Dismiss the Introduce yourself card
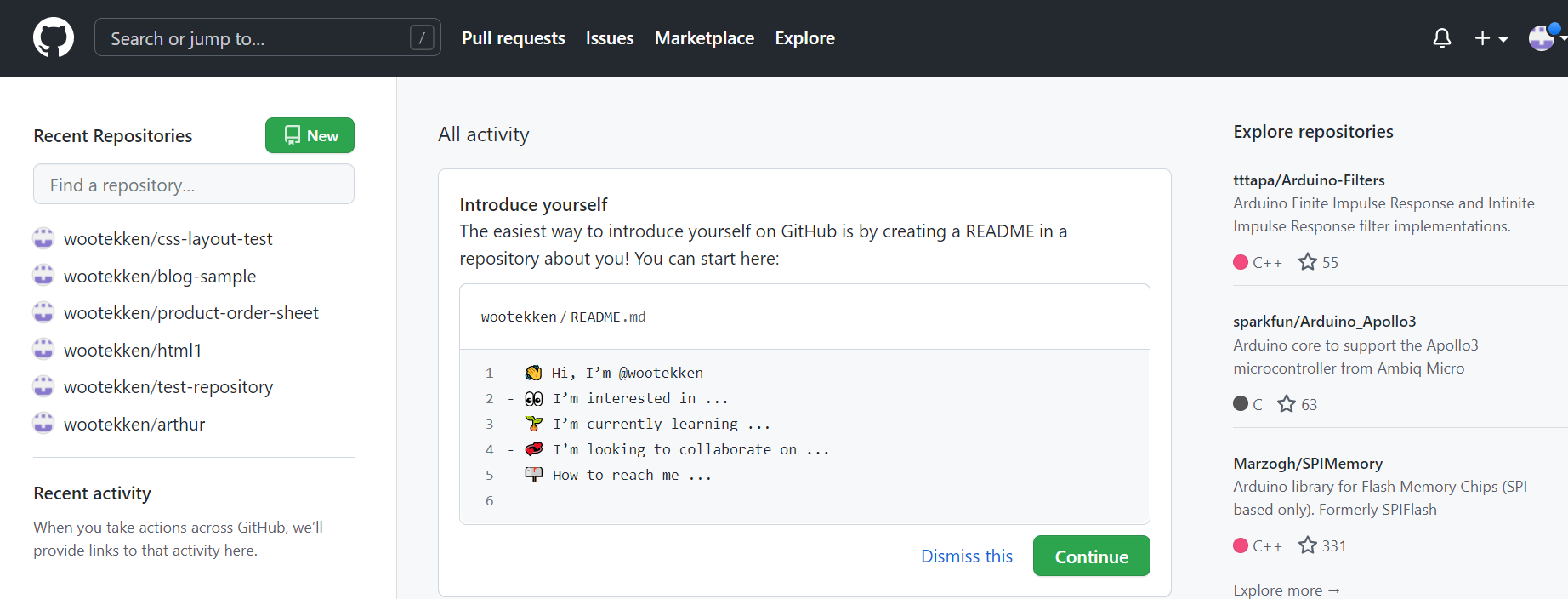Image resolution: width=1568 pixels, height=599 pixels. (967, 556)
